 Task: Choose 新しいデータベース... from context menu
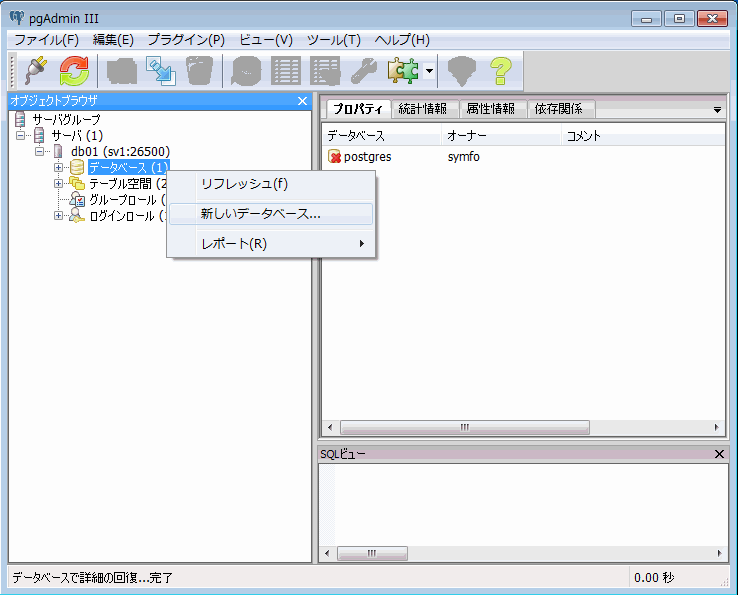point(271,214)
